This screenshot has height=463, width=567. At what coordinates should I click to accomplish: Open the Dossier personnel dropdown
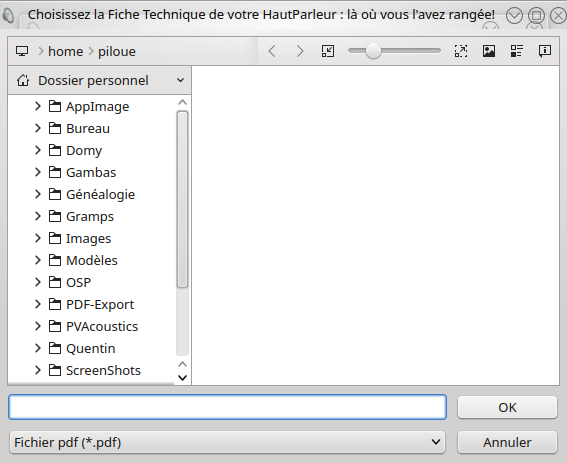(x=99, y=80)
